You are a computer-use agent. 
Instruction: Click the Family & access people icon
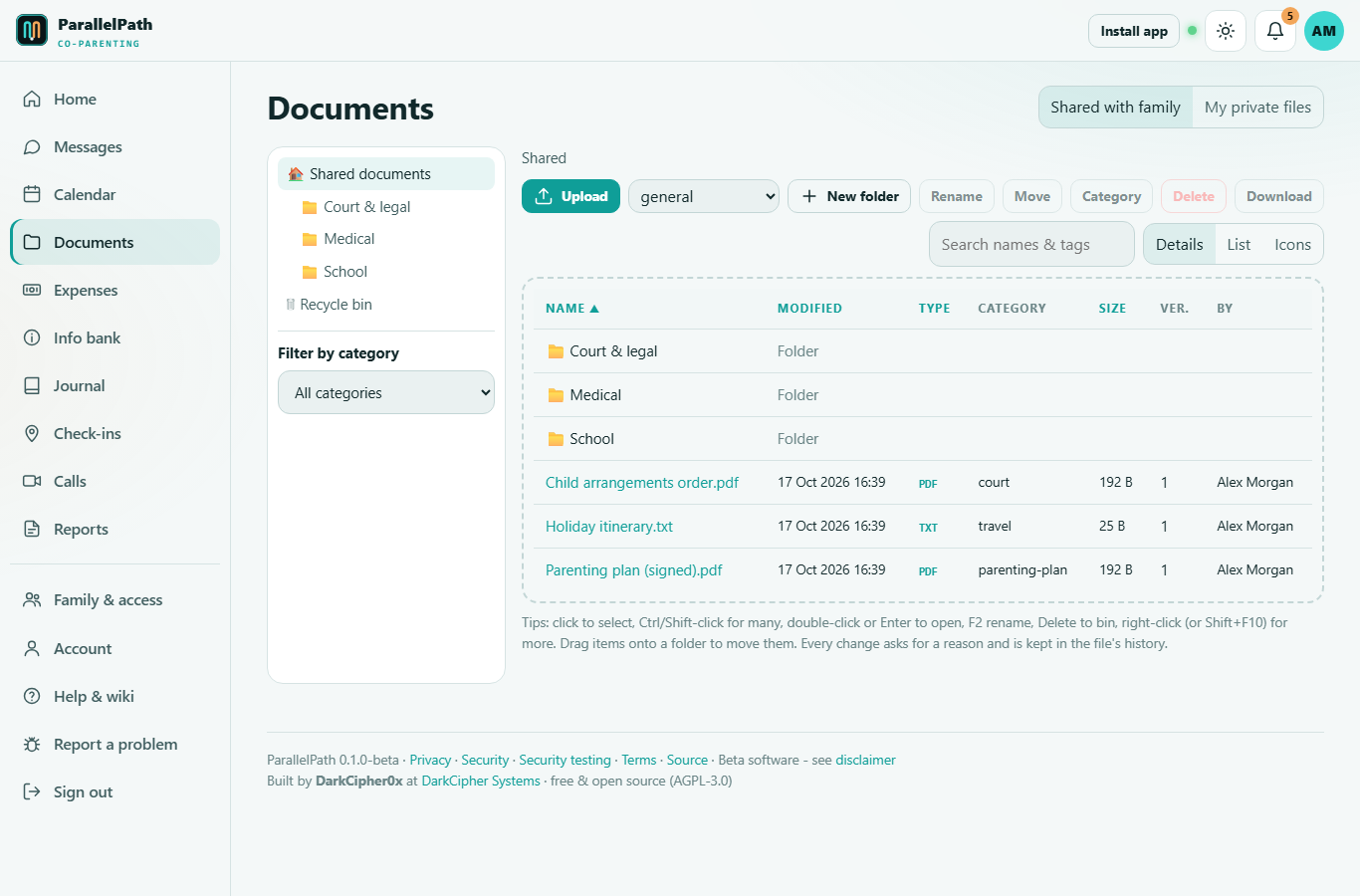[x=32, y=599]
